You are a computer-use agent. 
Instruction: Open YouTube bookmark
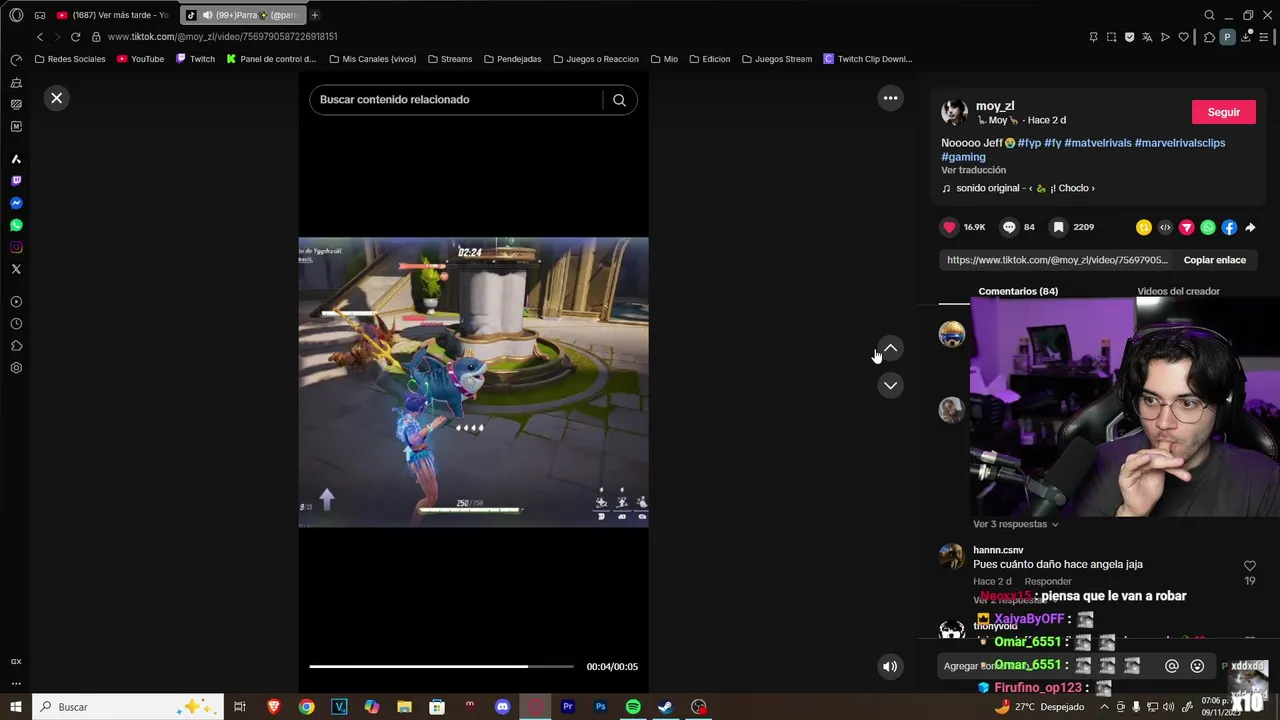pyautogui.click(x=140, y=59)
